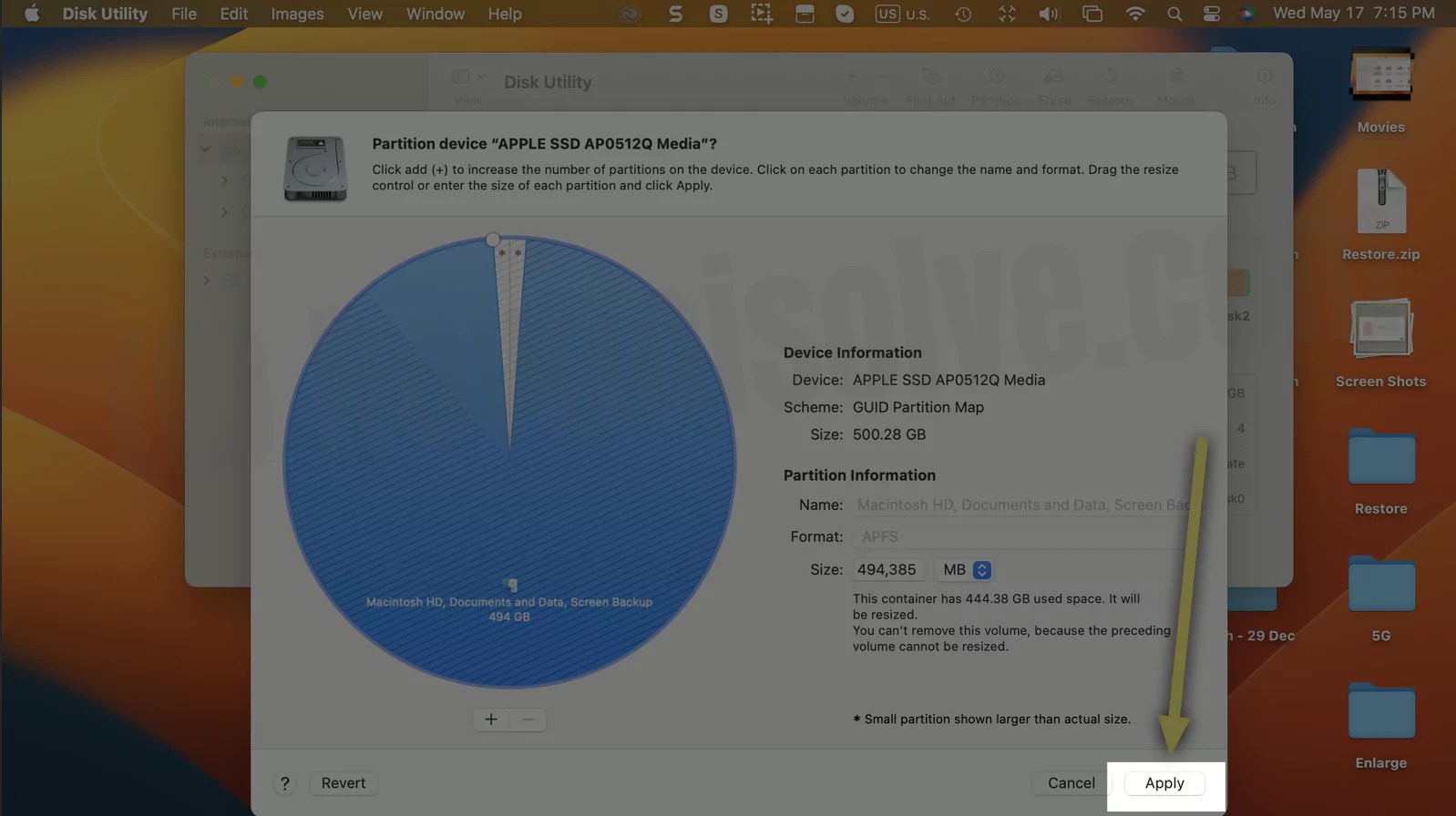Click the Screen Mirroring menu bar icon
The image size is (1456, 816).
[1092, 14]
